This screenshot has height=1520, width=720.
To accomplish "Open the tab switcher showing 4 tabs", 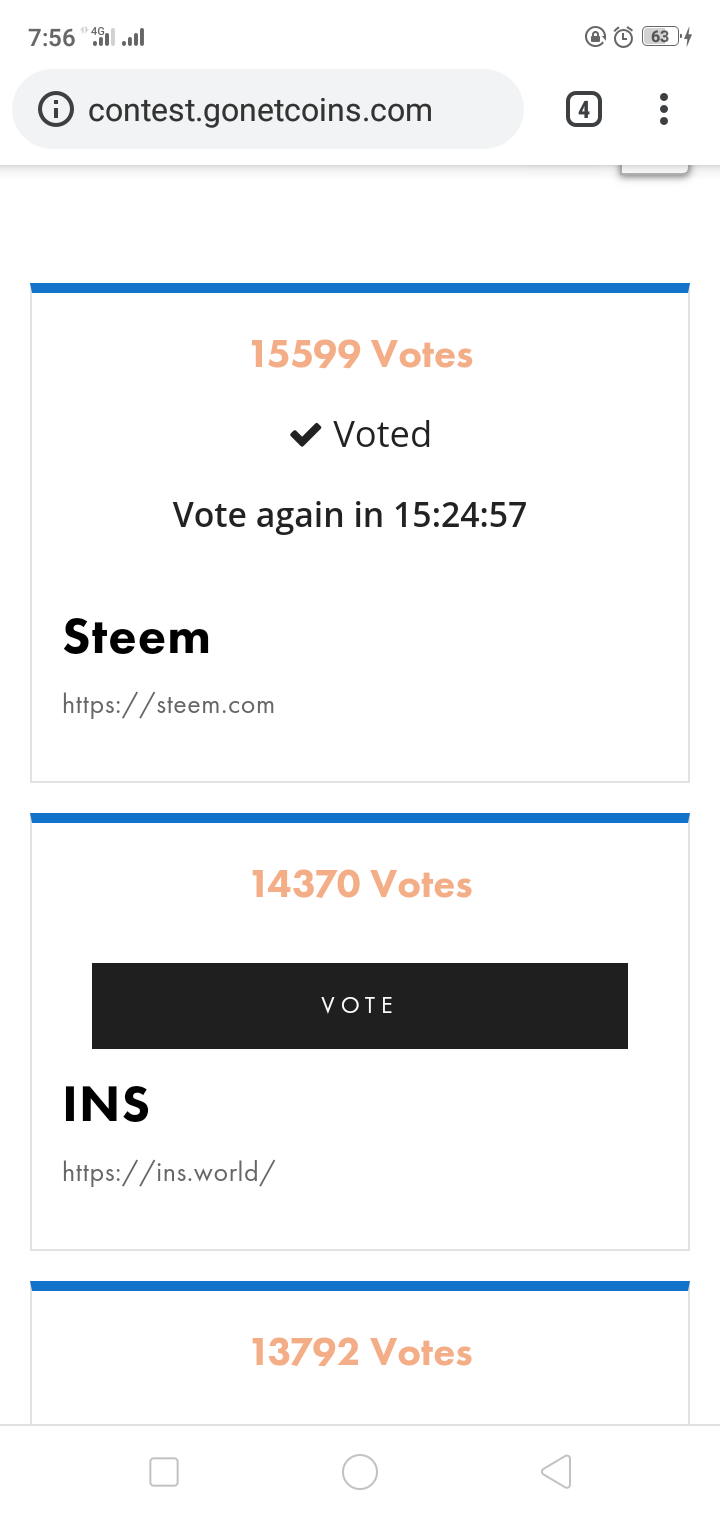I will (x=584, y=109).
